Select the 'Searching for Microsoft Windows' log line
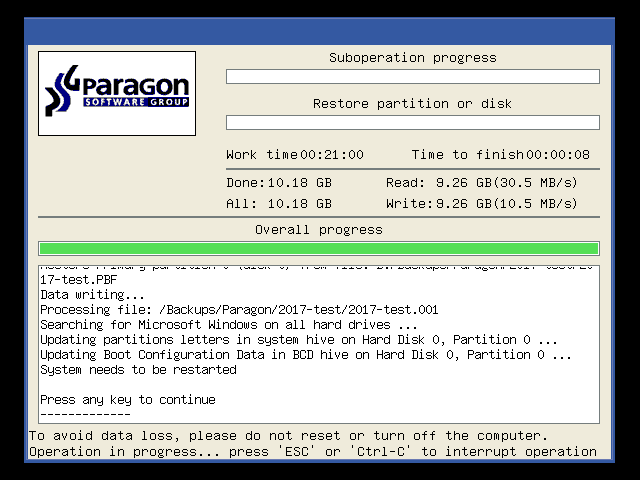This screenshot has height=480, width=640. point(228,325)
